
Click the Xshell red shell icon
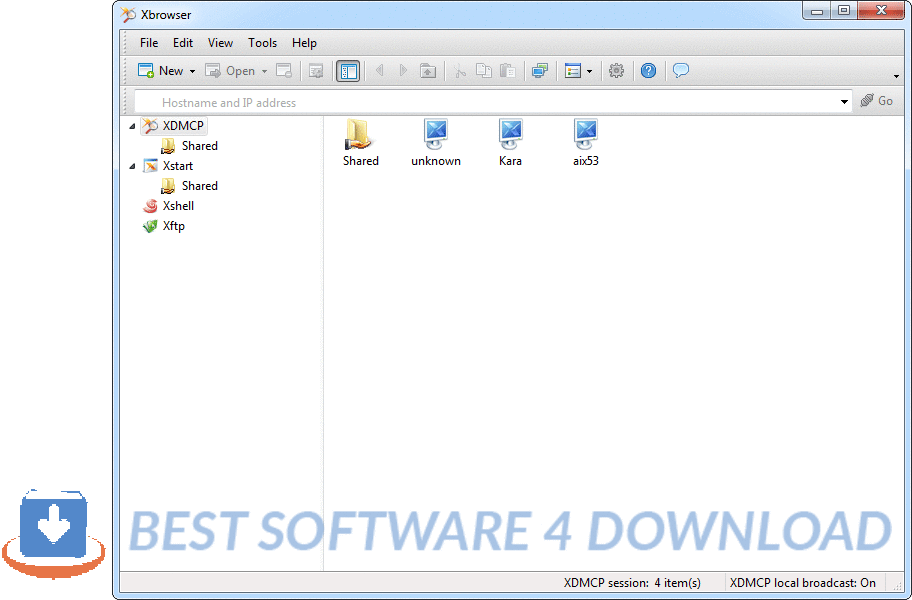click(x=150, y=206)
